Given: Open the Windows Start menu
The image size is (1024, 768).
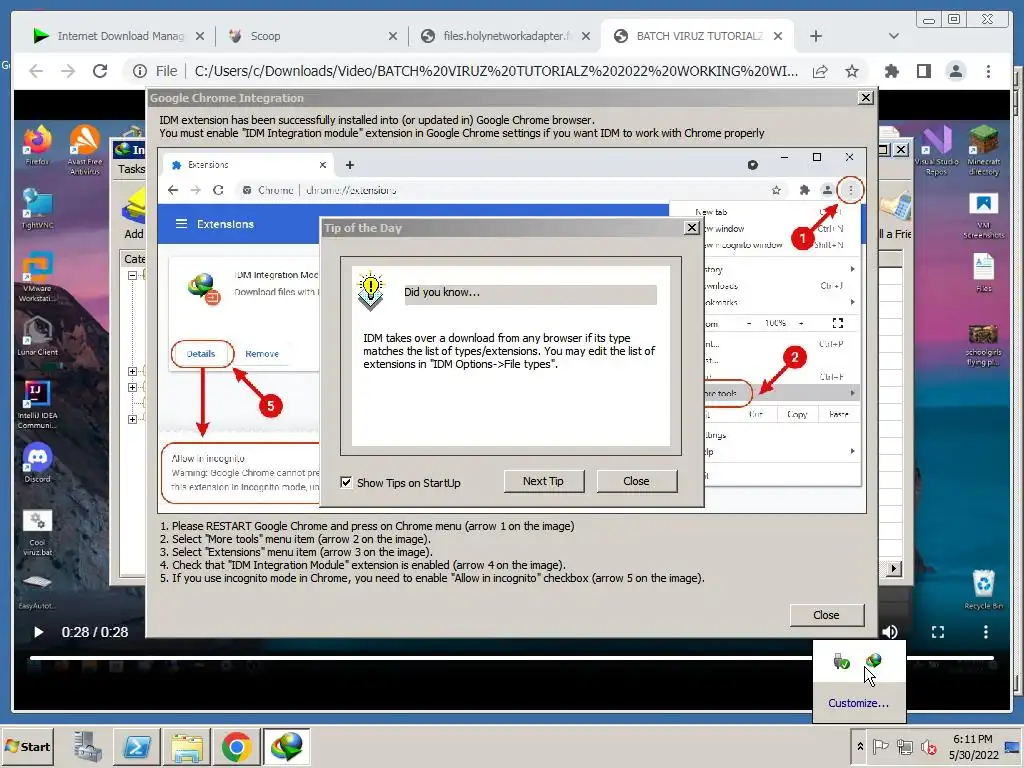Looking at the screenshot, I should coord(28,746).
